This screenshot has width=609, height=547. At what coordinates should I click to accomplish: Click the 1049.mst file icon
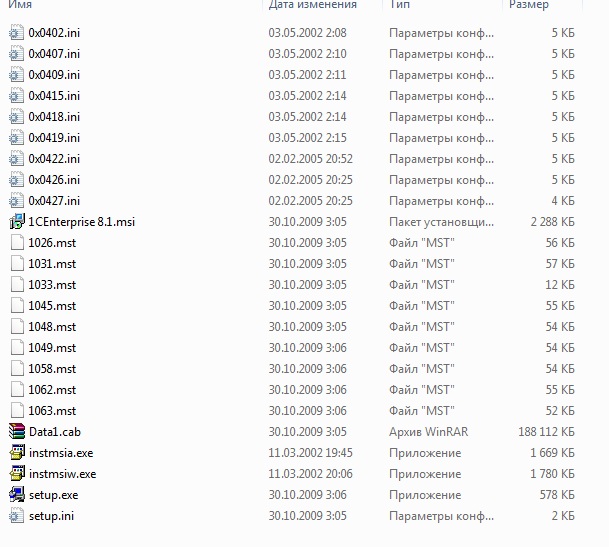[x=17, y=347]
